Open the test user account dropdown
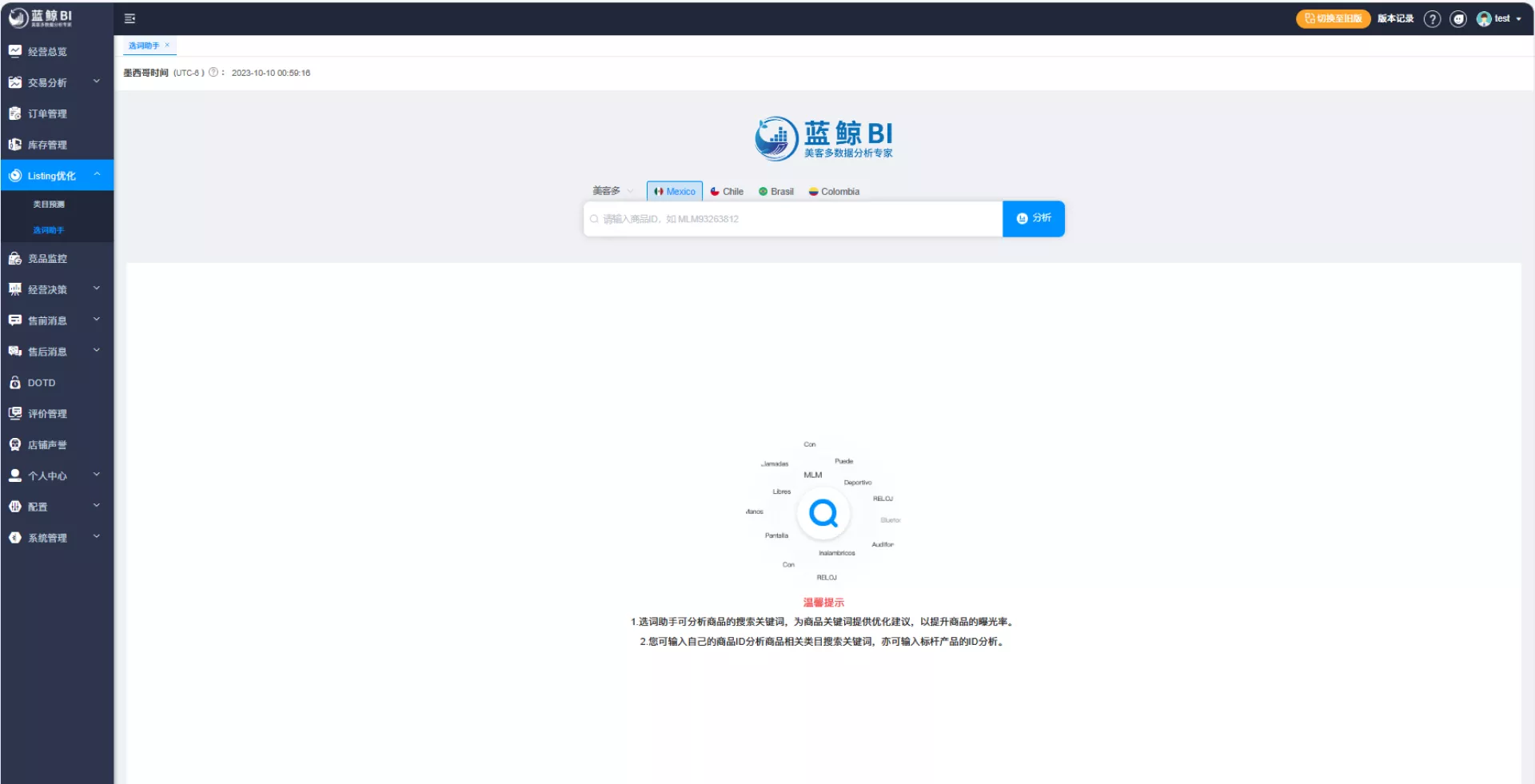The width and height of the screenshot is (1535, 784). click(x=1499, y=19)
